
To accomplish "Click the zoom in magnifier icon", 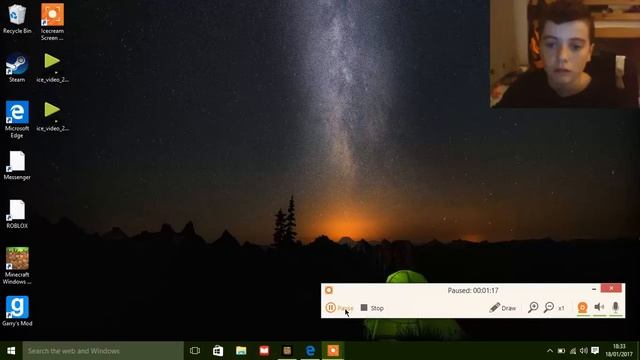I will click(x=533, y=307).
